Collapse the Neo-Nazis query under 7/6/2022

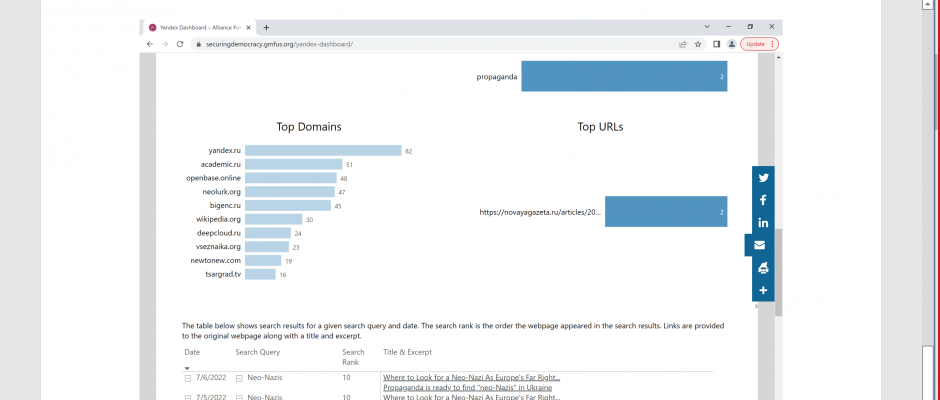(x=239, y=378)
